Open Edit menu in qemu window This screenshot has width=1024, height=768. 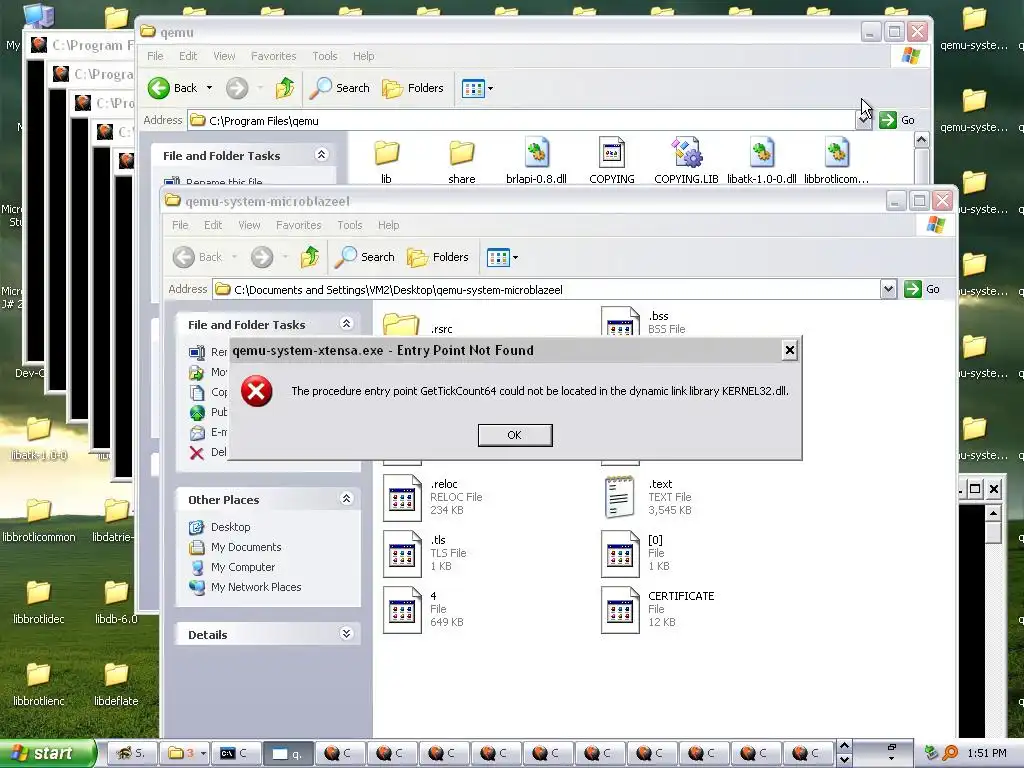[188, 56]
